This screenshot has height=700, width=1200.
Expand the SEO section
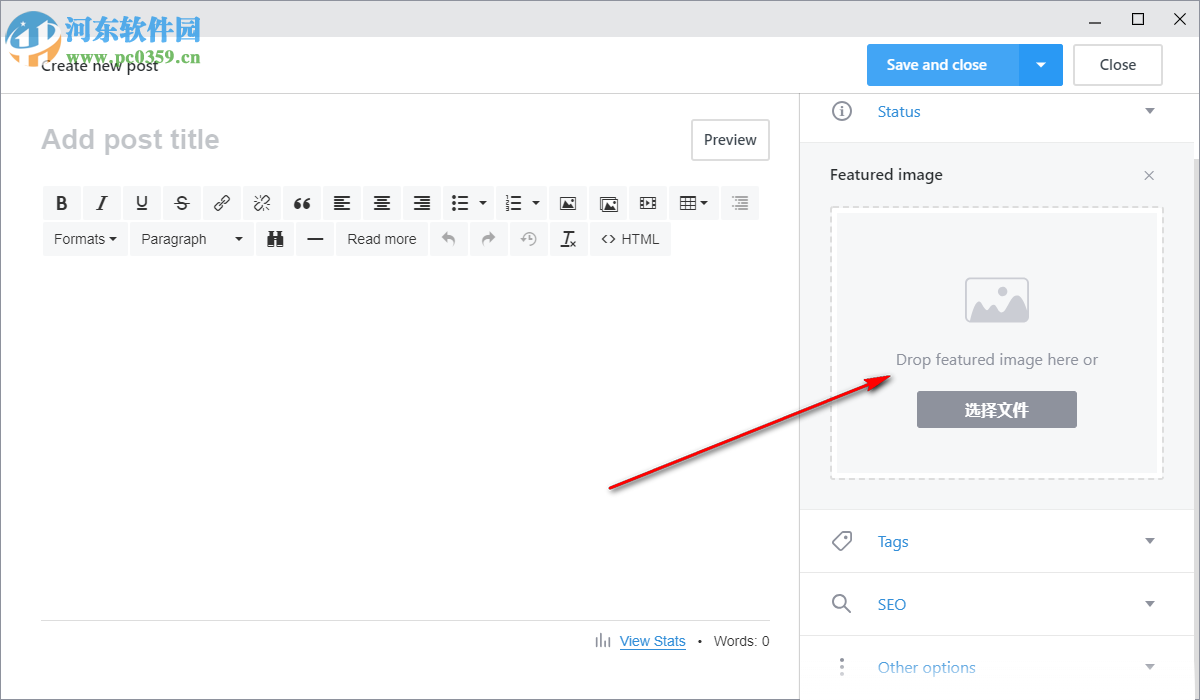pyautogui.click(x=996, y=604)
